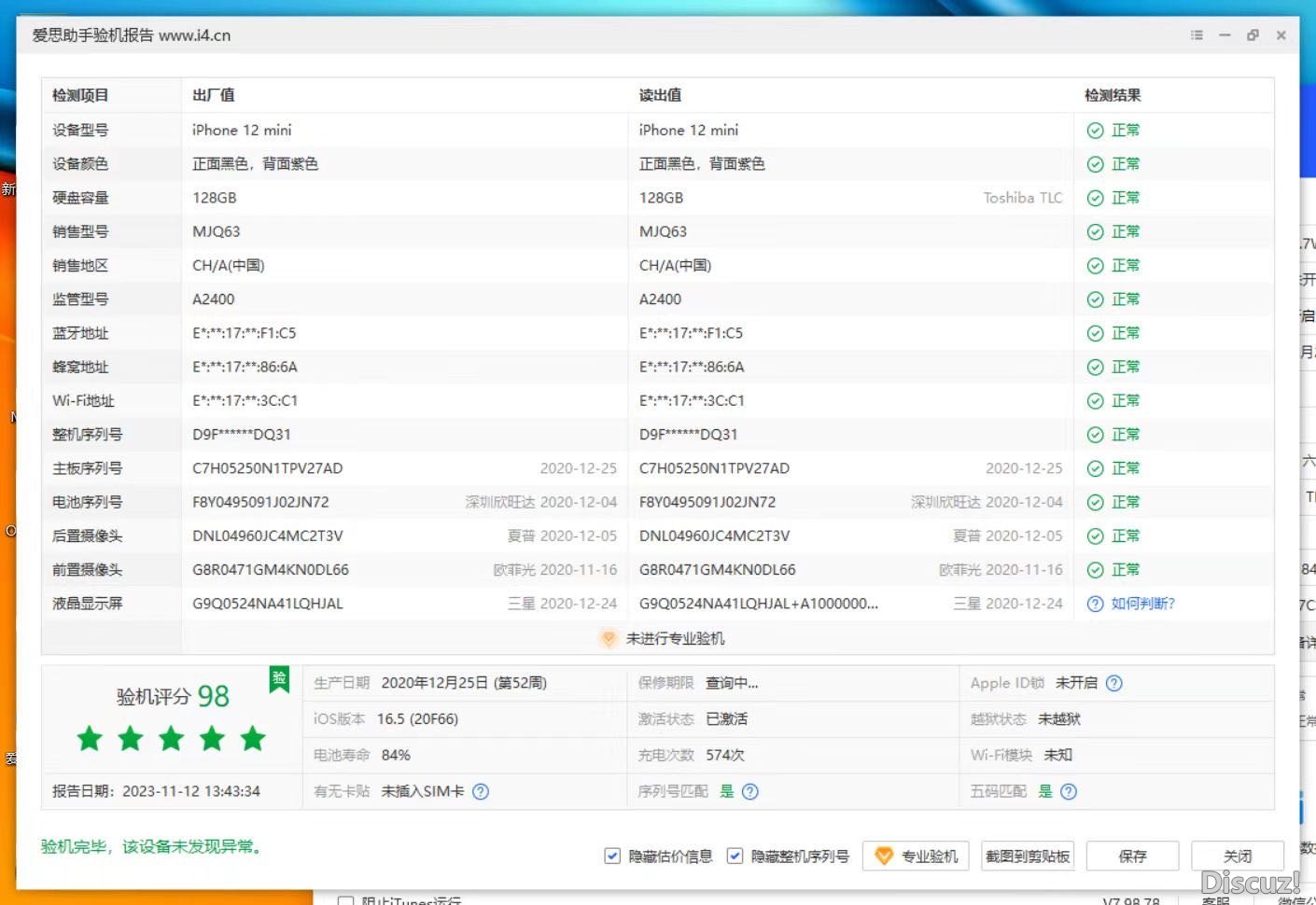Click the 关闭 button
The image size is (1316, 905).
1238,856
